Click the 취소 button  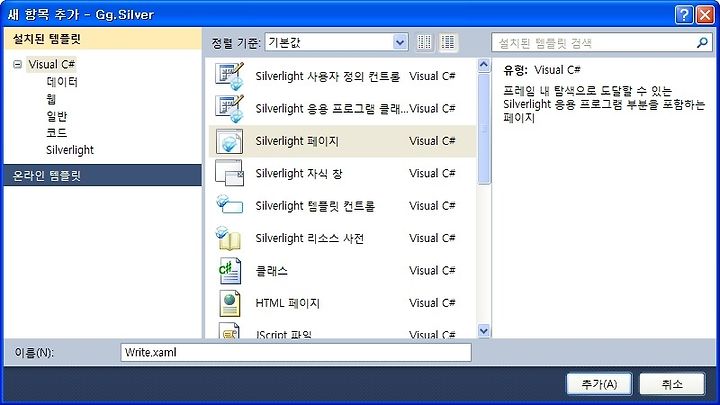[x=672, y=384]
